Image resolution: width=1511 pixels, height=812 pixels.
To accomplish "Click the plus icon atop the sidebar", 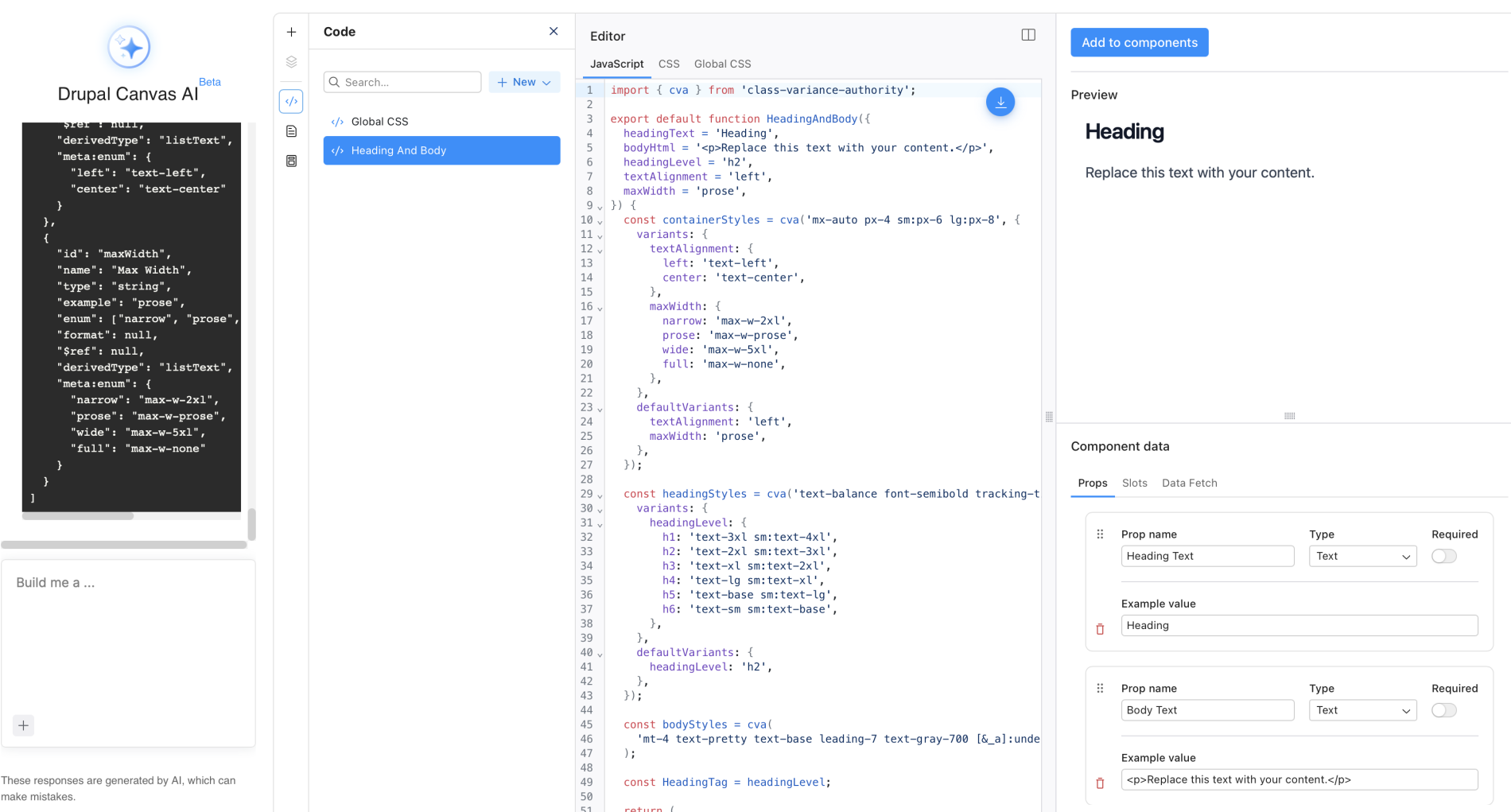I will pos(291,32).
